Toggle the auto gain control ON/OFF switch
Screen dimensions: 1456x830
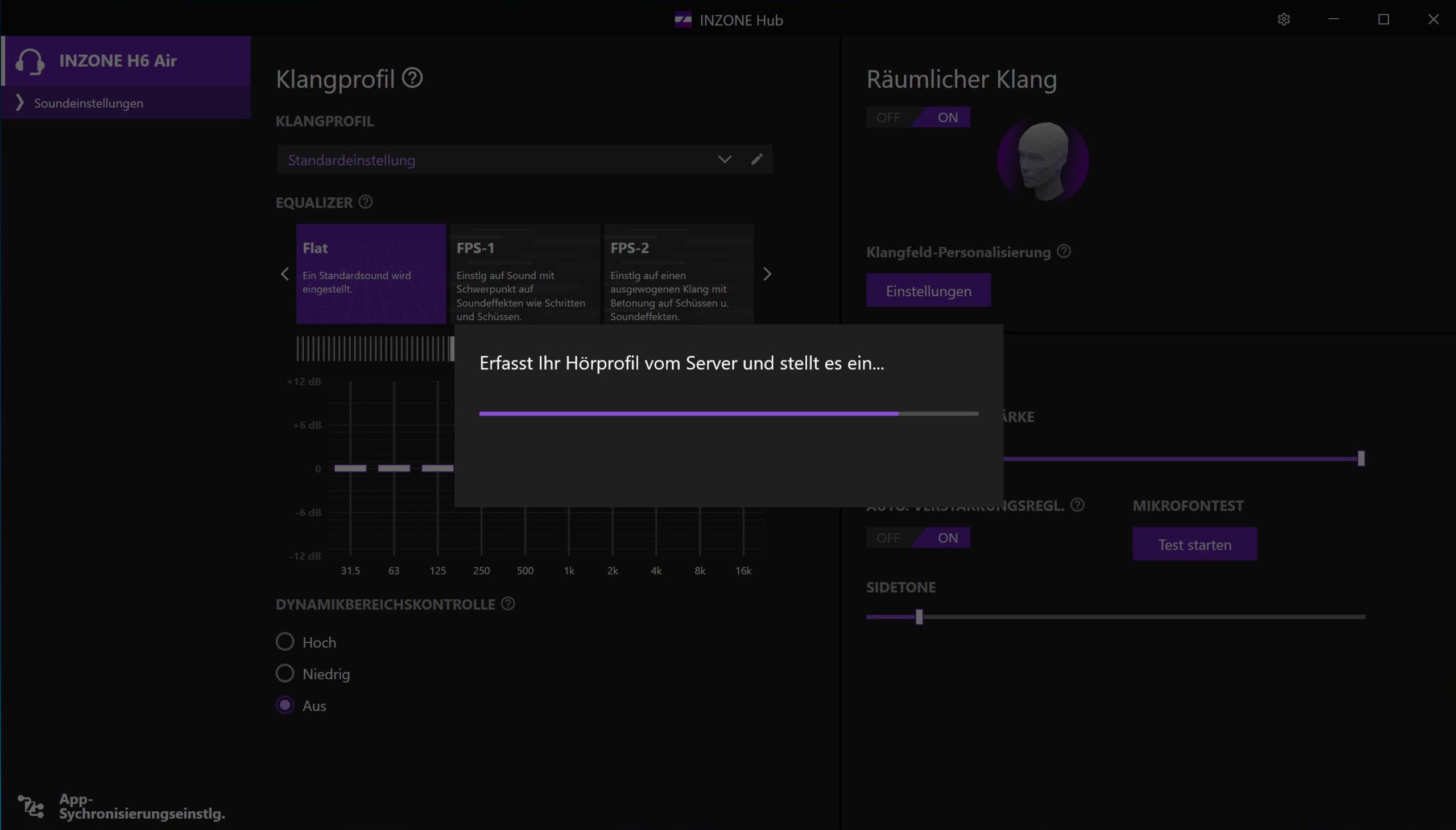(917, 538)
